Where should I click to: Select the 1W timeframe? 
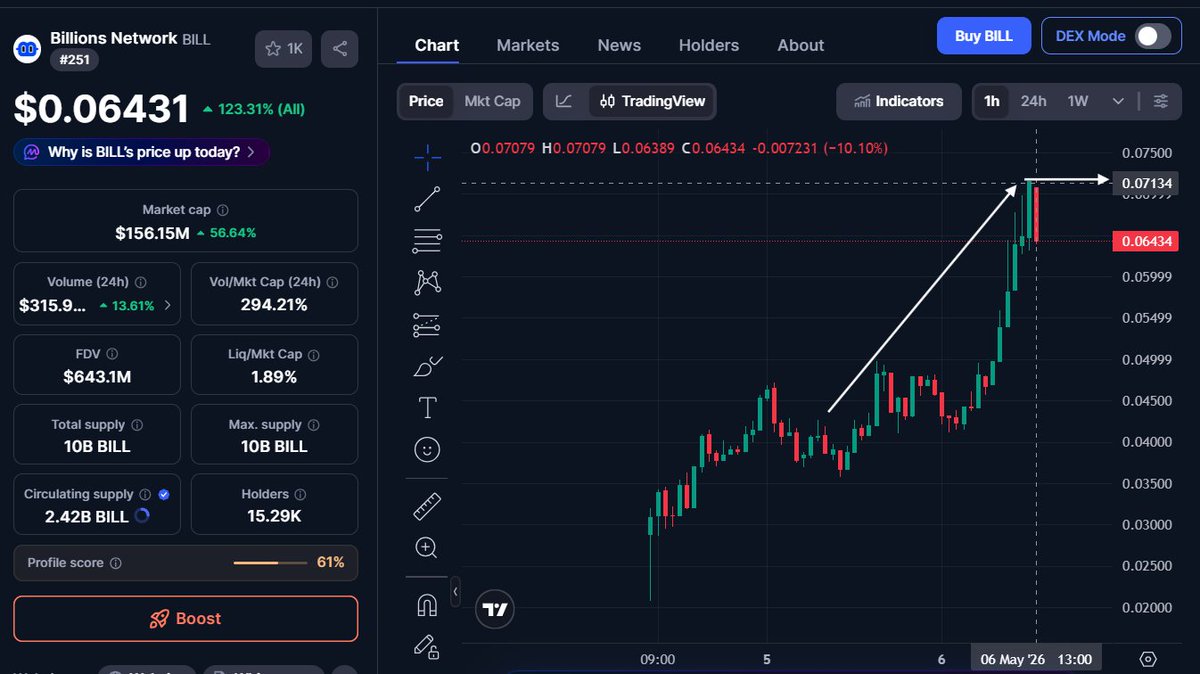pos(1078,101)
